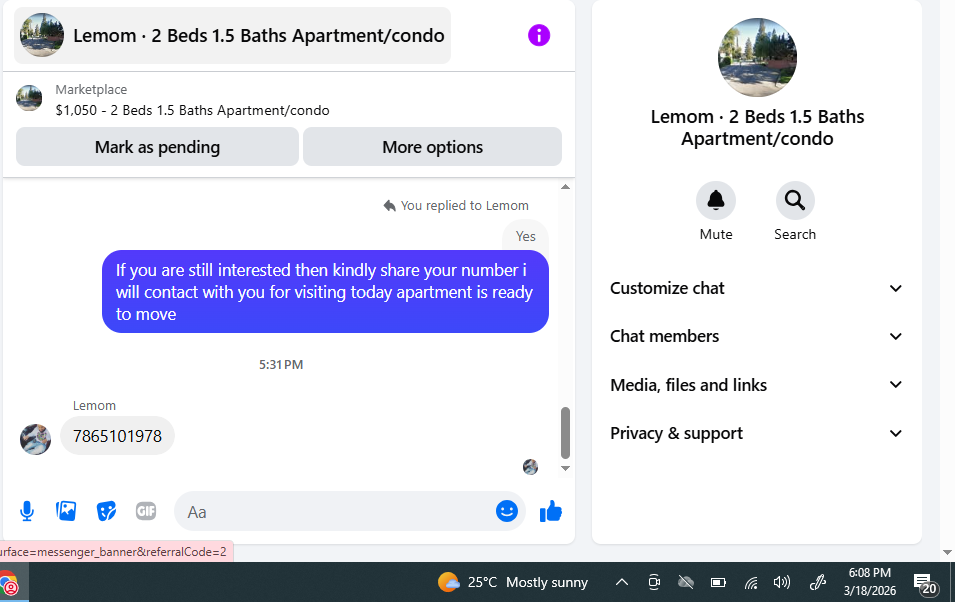Open the volume control in tray
This screenshot has width=955, height=602.
(782, 583)
